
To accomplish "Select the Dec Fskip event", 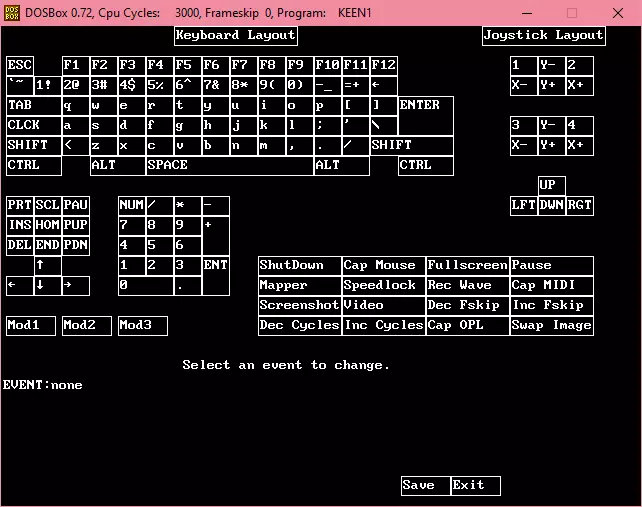I will point(468,306).
